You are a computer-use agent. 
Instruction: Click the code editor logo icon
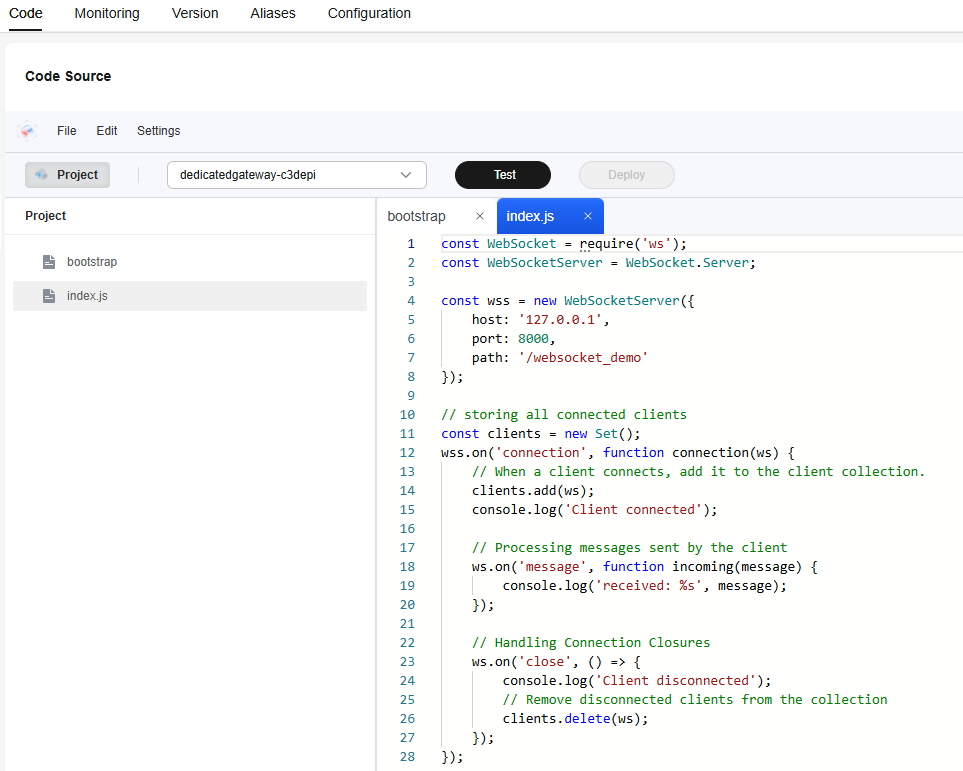pyautogui.click(x=27, y=130)
